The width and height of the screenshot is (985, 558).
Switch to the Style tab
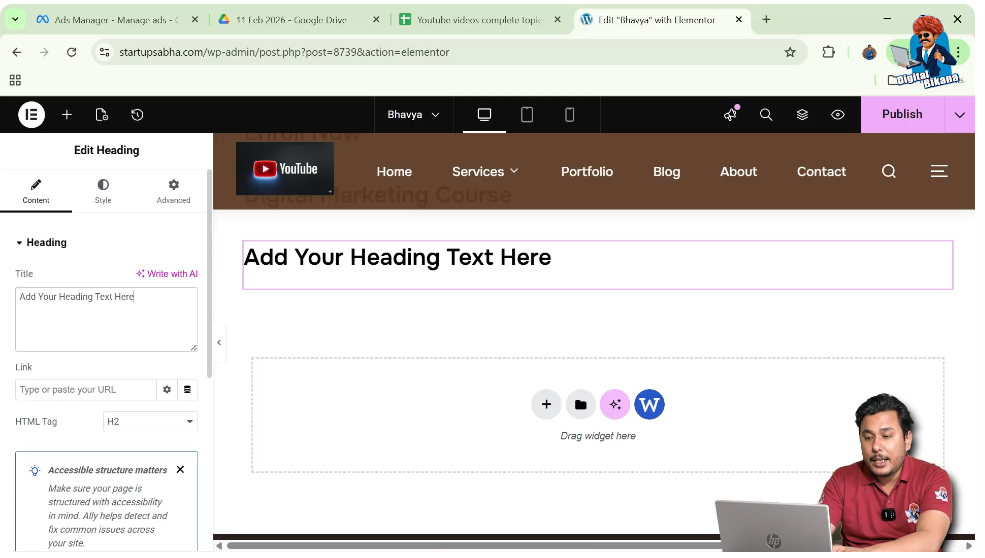click(103, 191)
